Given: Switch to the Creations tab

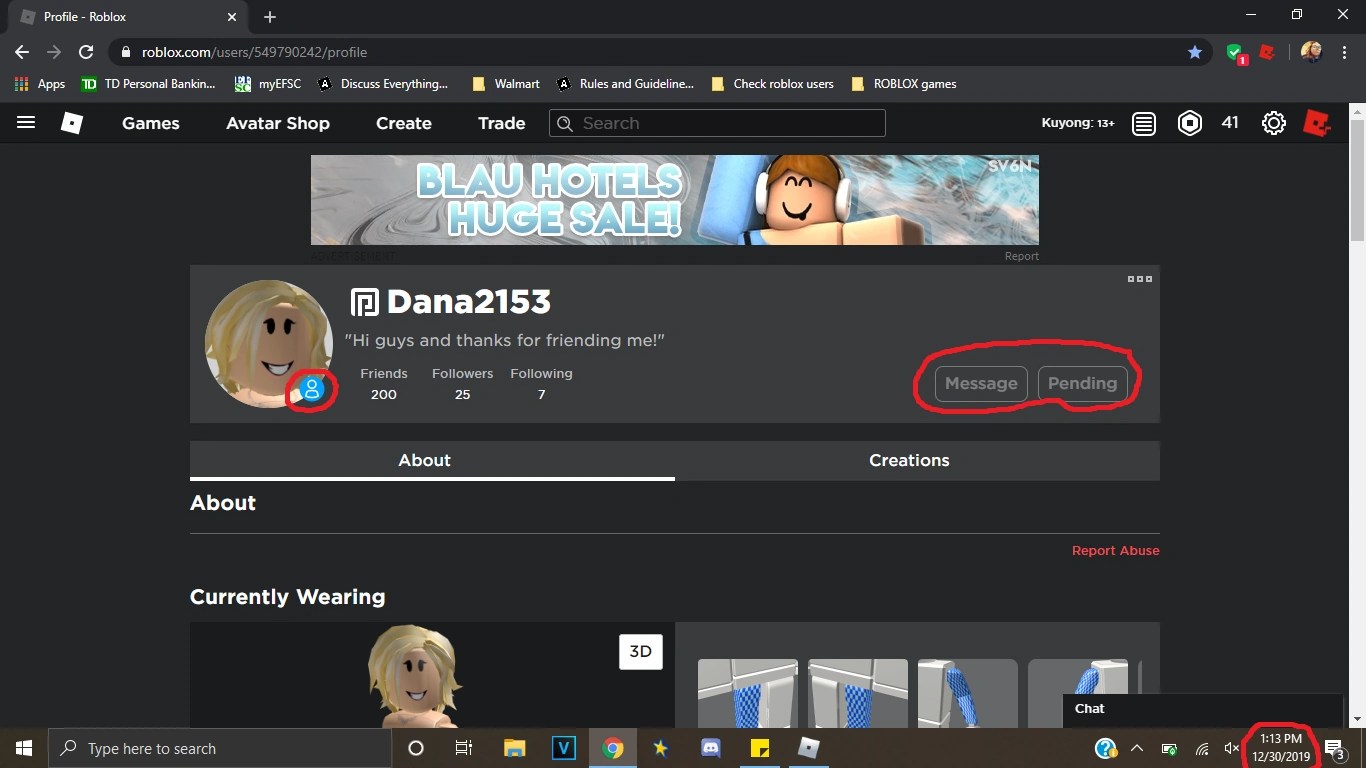Looking at the screenshot, I should [908, 460].
